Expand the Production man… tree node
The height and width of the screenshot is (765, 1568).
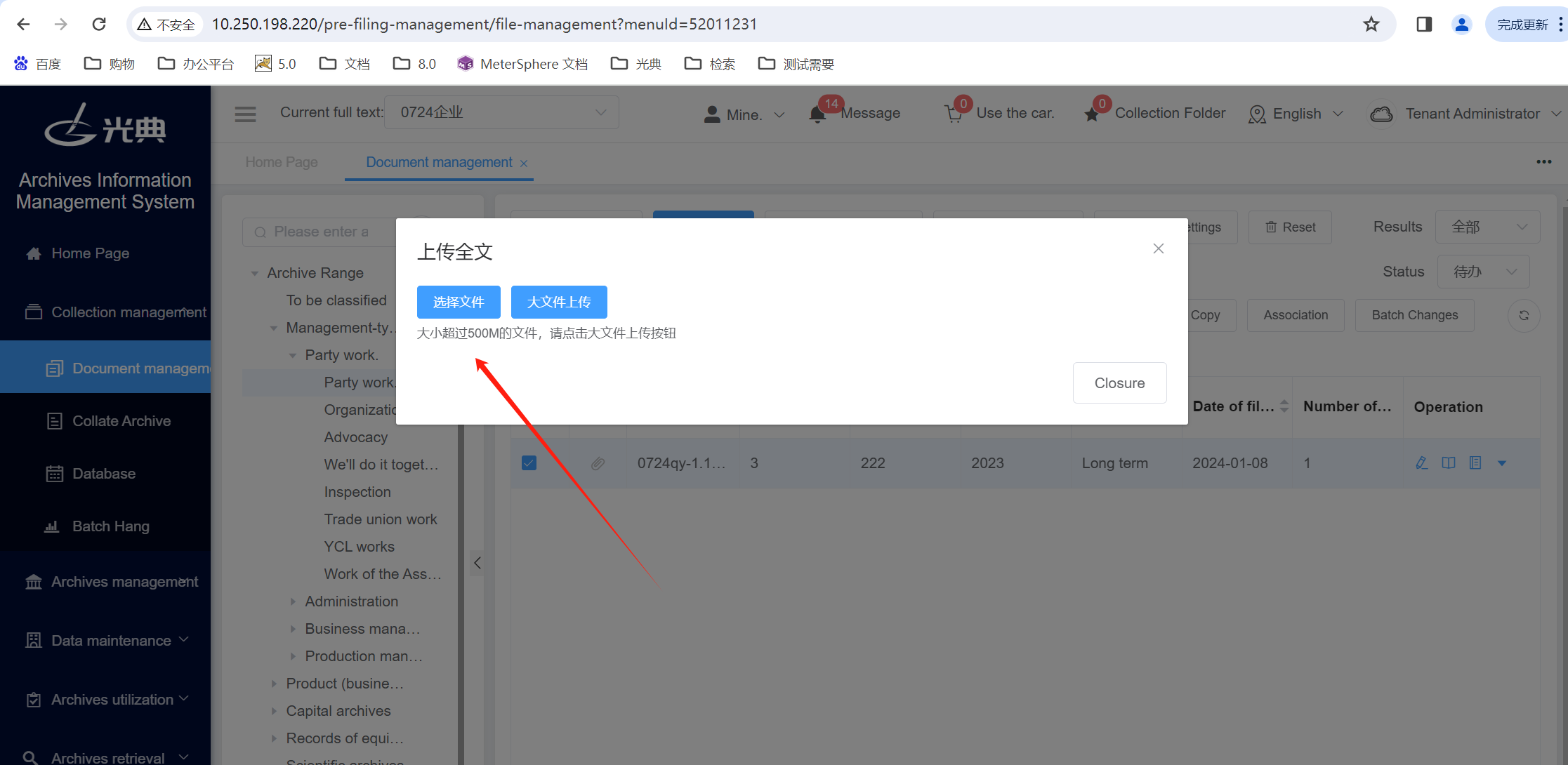point(293,656)
